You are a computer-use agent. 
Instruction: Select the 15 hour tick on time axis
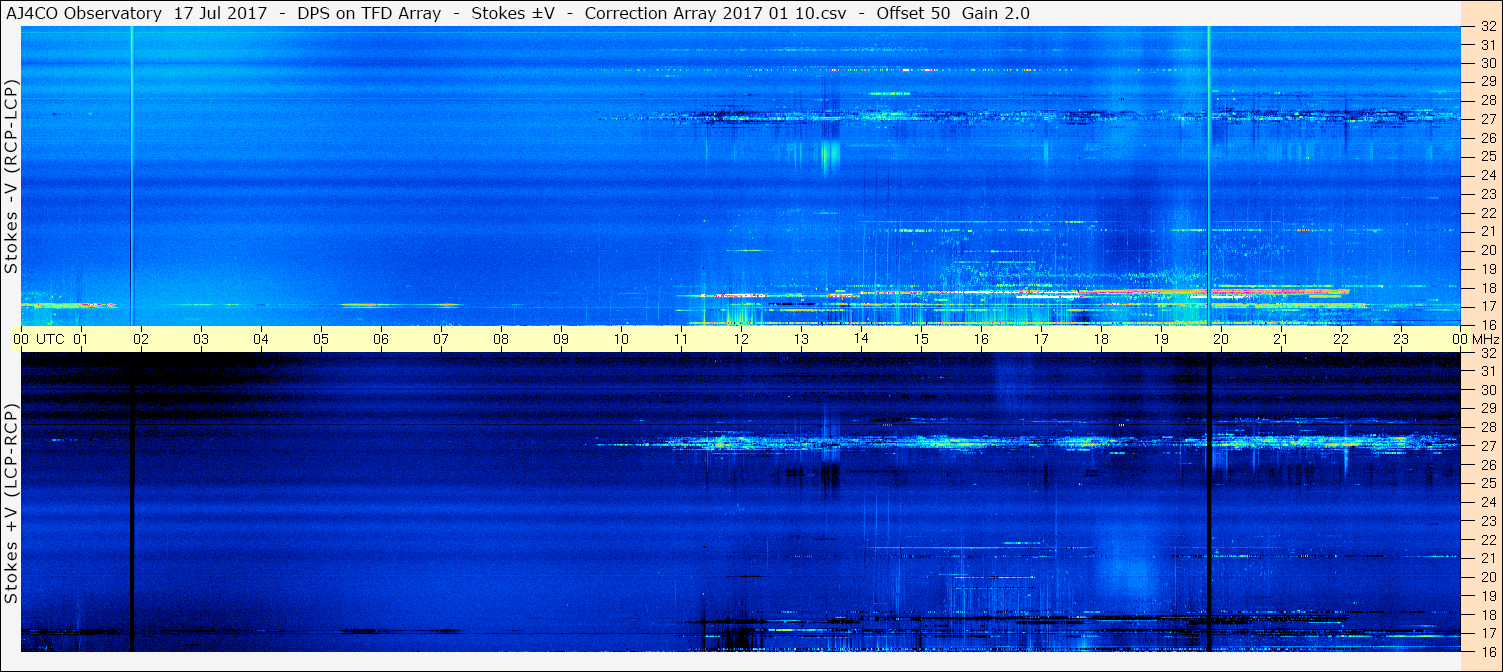pyautogui.click(x=921, y=339)
